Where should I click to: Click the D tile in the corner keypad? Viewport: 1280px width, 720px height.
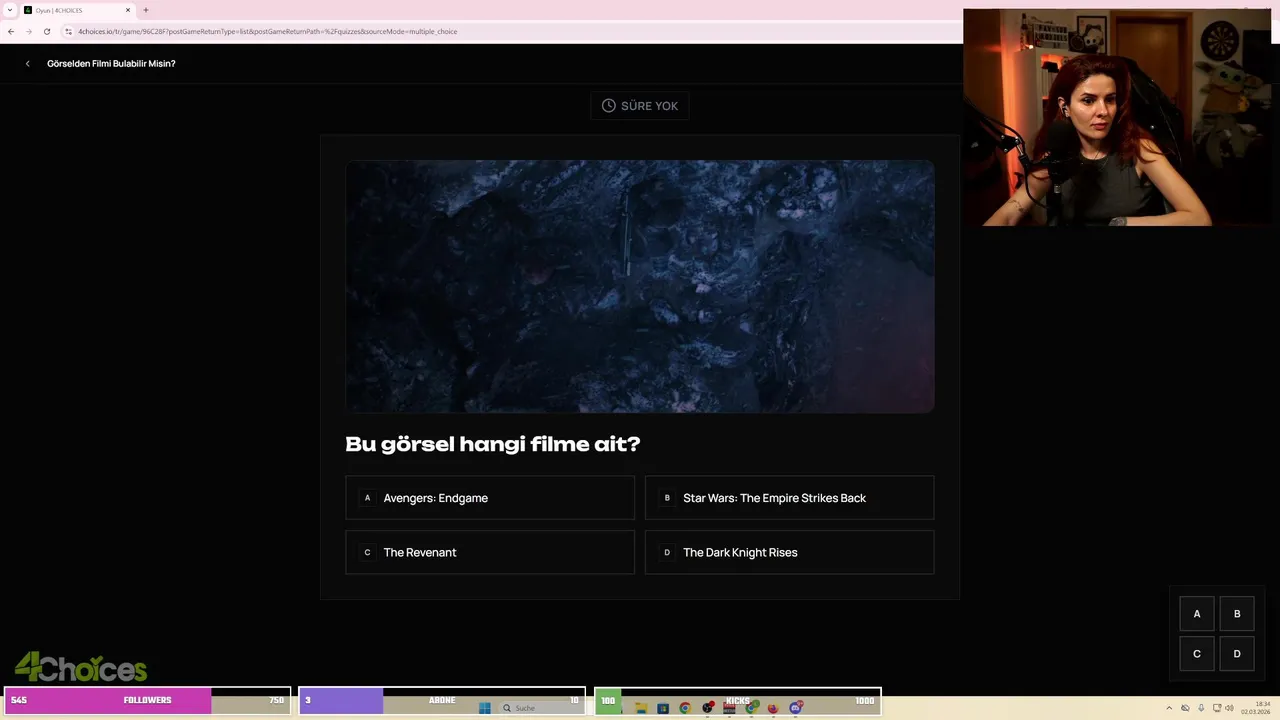[x=1237, y=654]
